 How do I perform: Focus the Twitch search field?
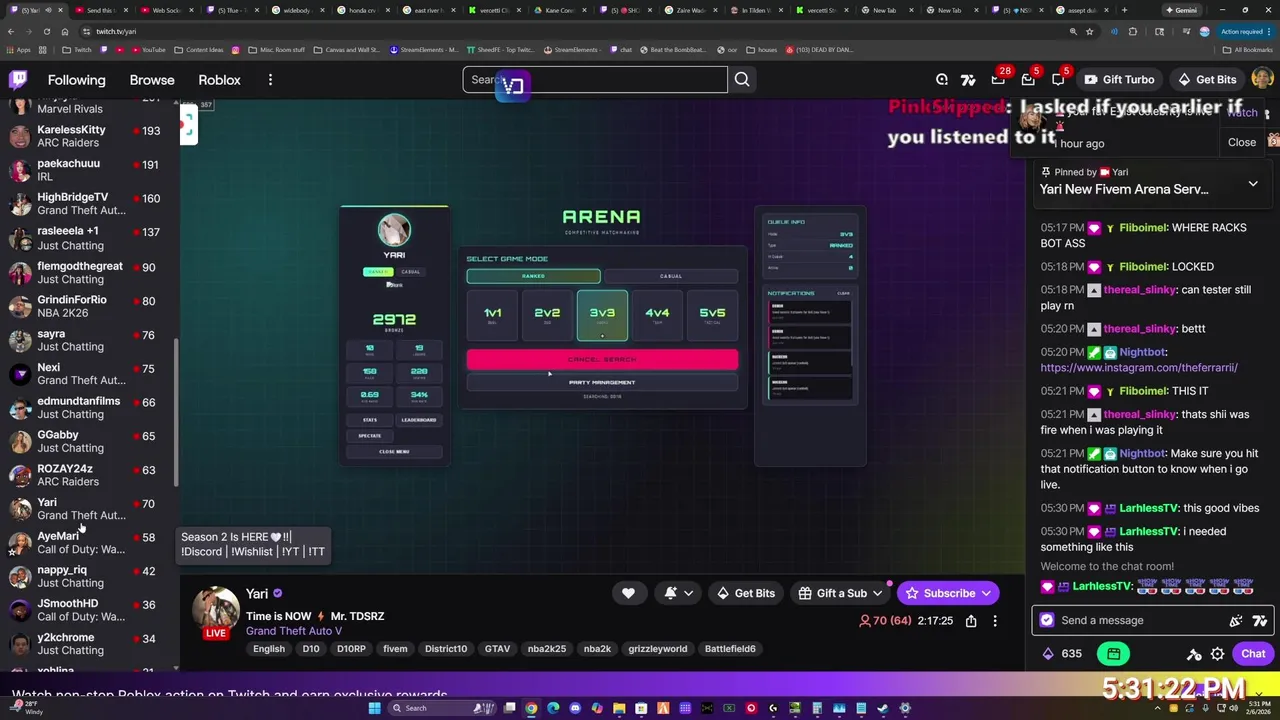pos(595,80)
